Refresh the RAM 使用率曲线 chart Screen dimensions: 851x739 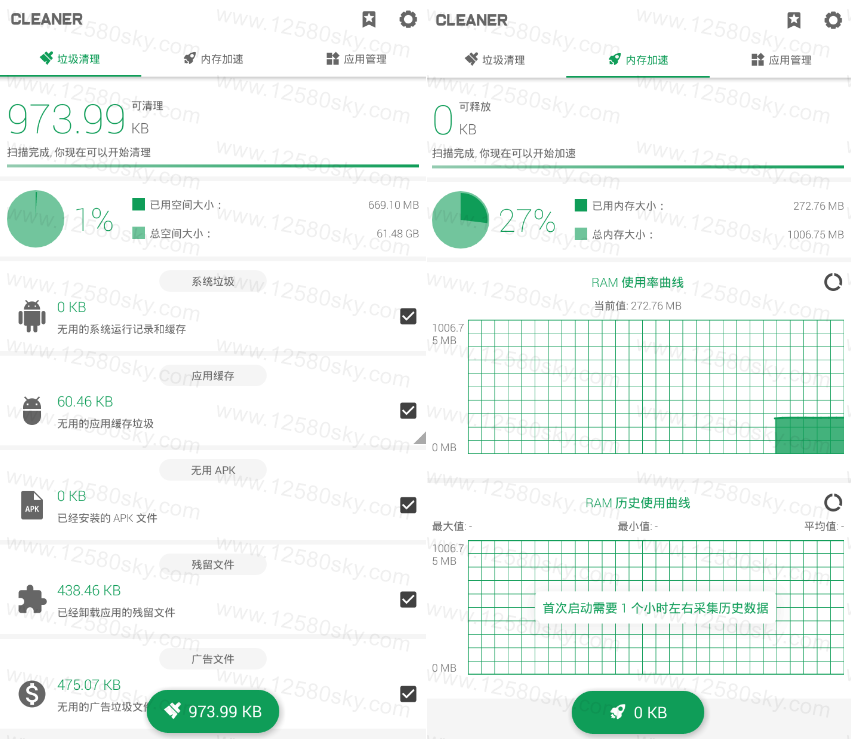[x=832, y=282]
